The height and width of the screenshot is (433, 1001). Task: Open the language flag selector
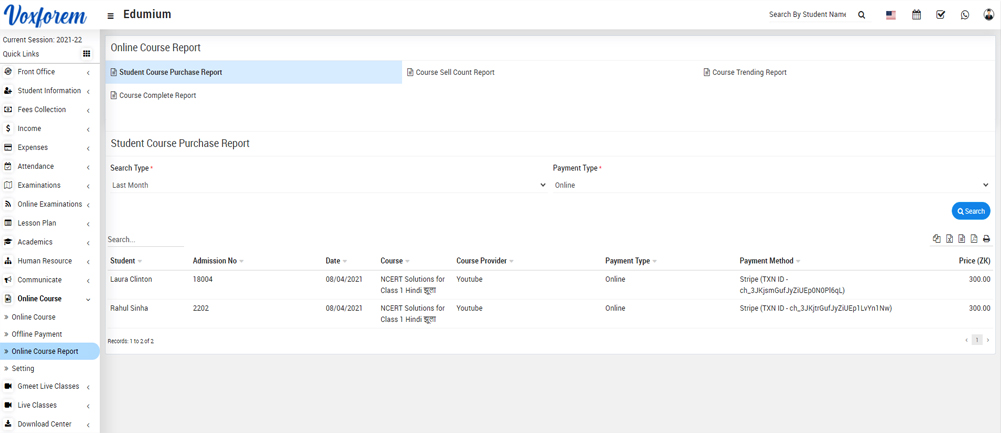891,15
